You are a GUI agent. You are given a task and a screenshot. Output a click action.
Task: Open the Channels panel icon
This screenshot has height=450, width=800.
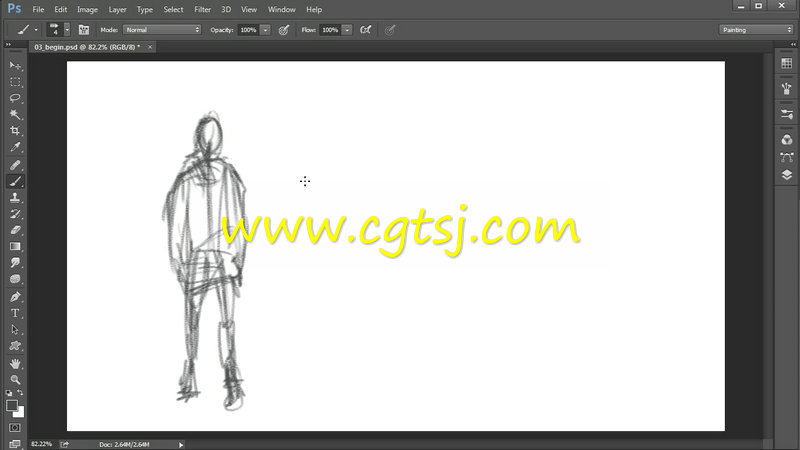click(787, 139)
